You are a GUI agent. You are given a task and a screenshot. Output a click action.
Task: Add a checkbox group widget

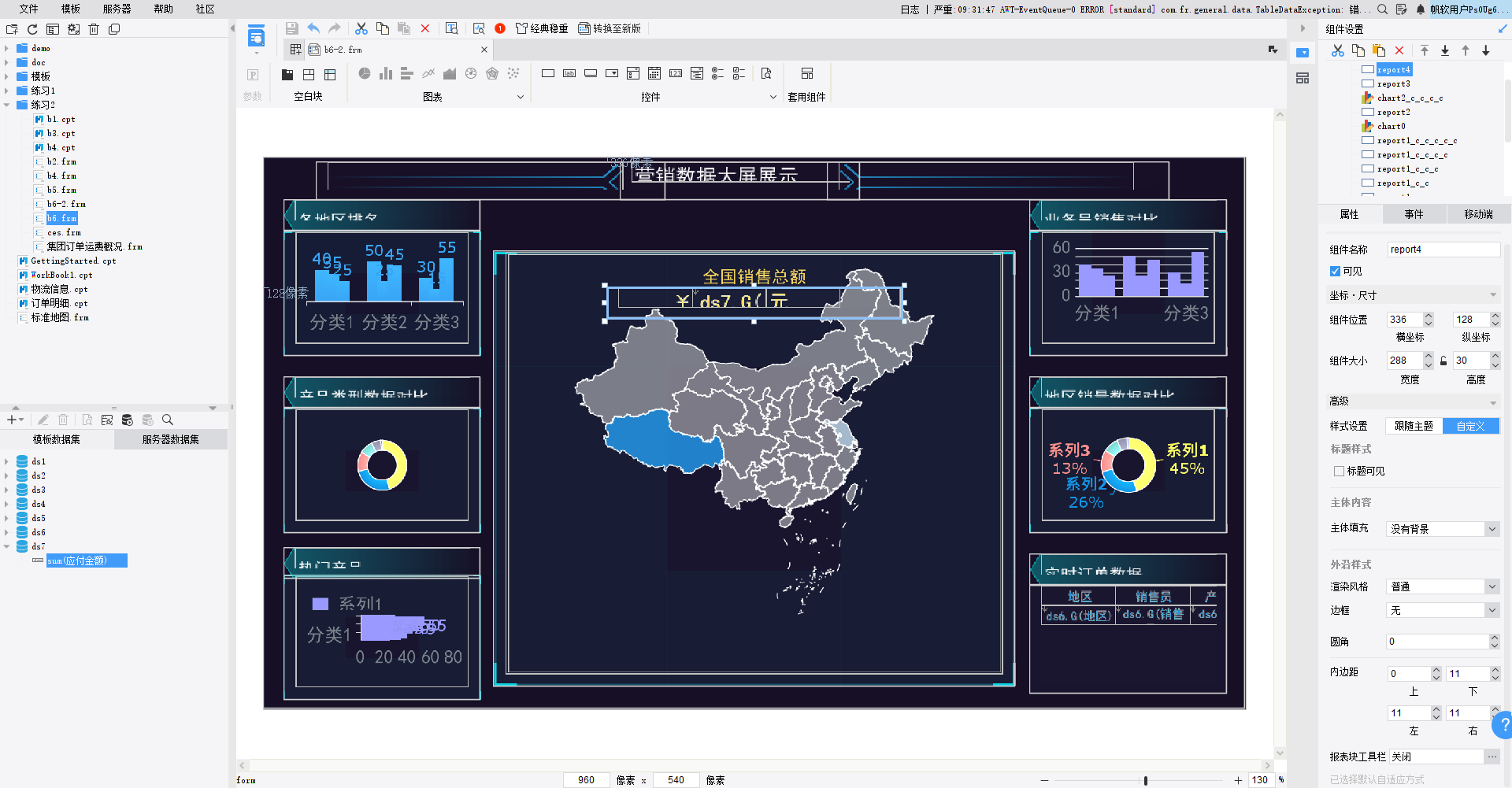click(x=739, y=73)
